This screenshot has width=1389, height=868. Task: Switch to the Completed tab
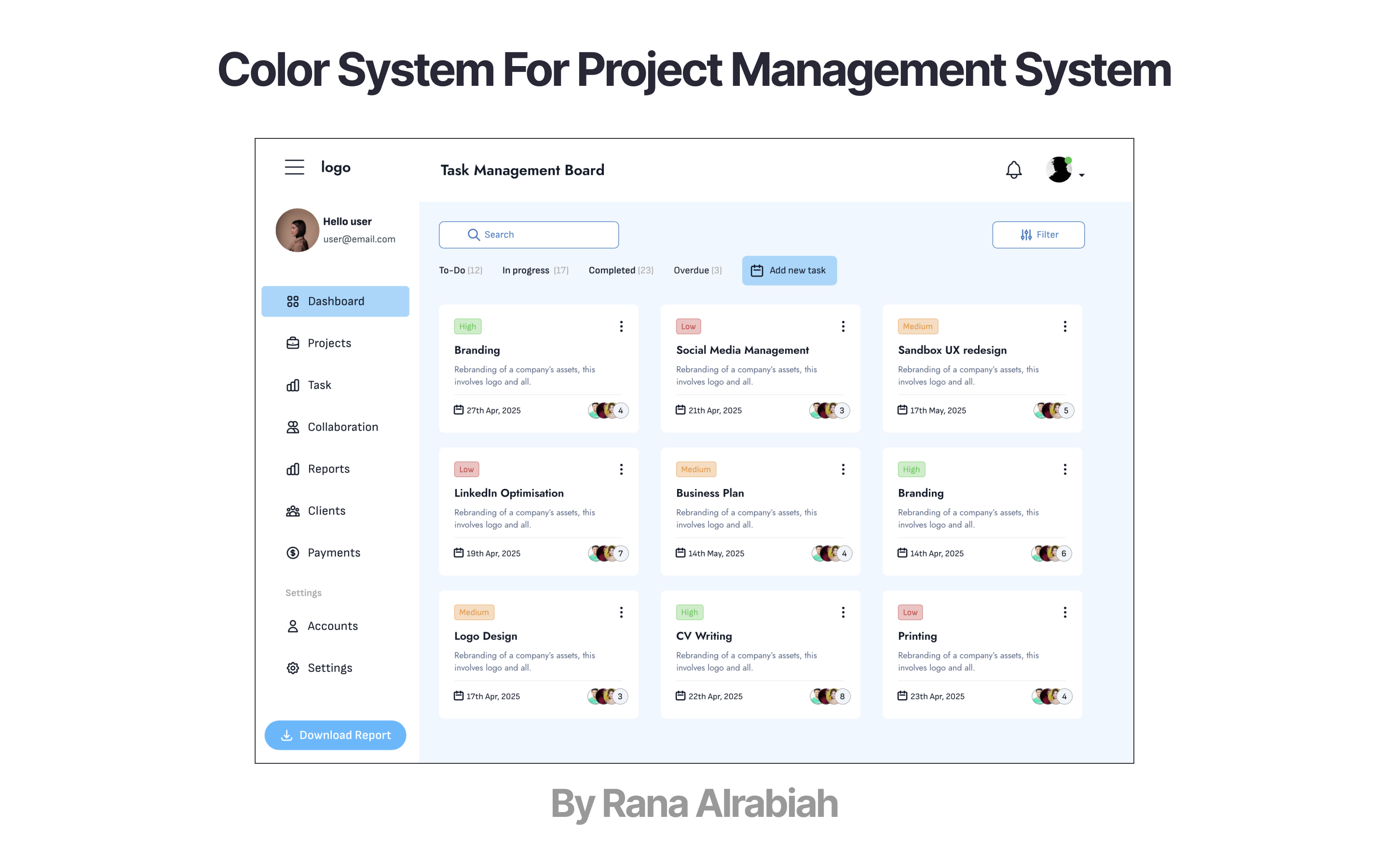point(620,270)
